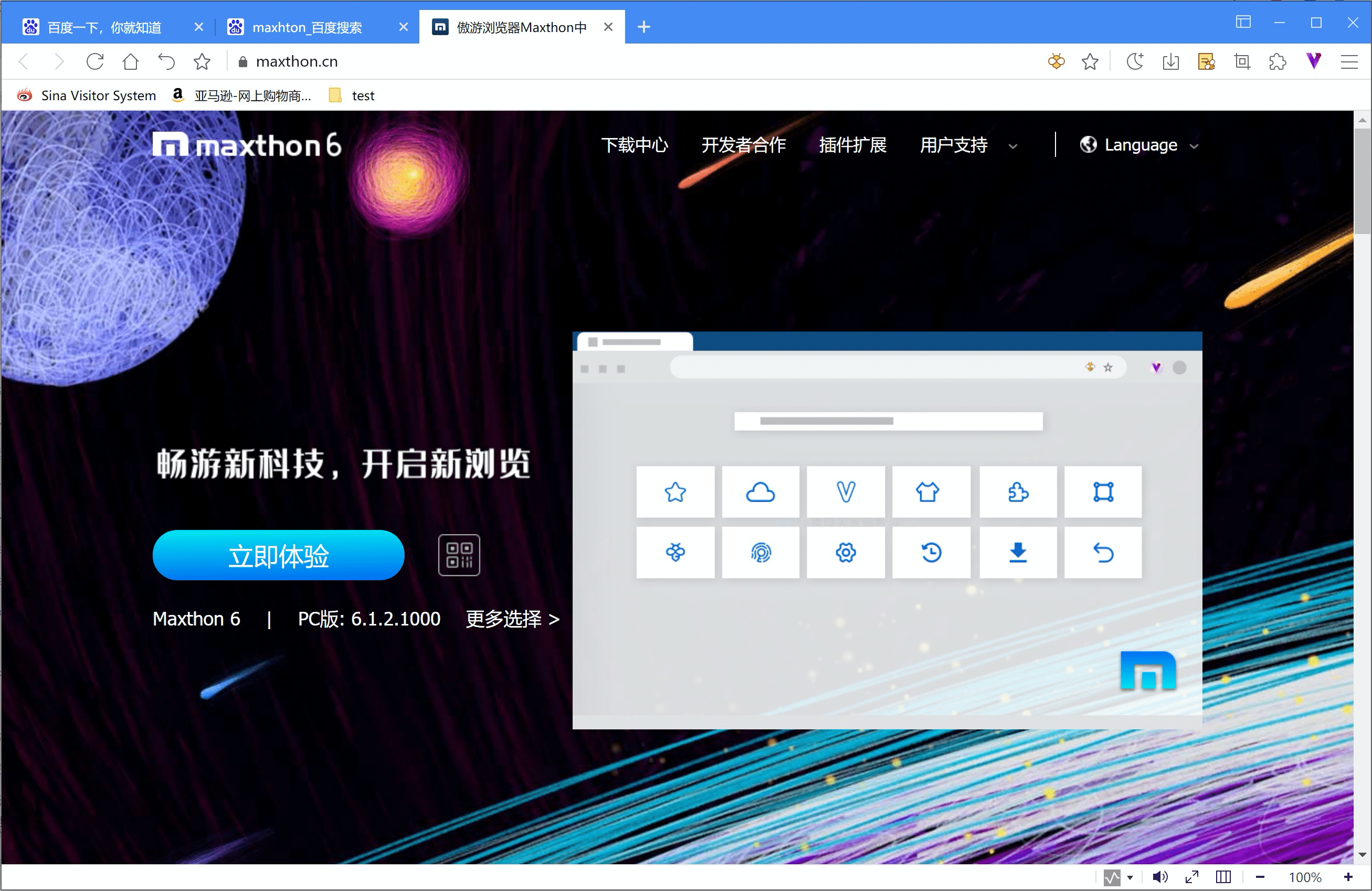This screenshot has width=1372, height=891.
Task: Close the 傲游浏览器Maxthon tab
Action: pos(608,27)
